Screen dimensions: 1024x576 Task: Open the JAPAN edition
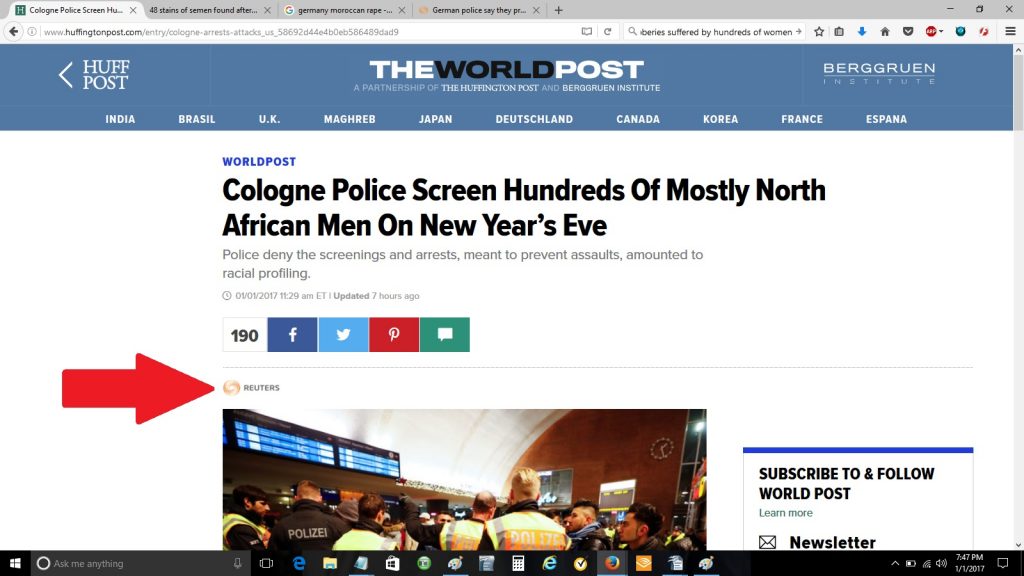pyautogui.click(x=436, y=119)
